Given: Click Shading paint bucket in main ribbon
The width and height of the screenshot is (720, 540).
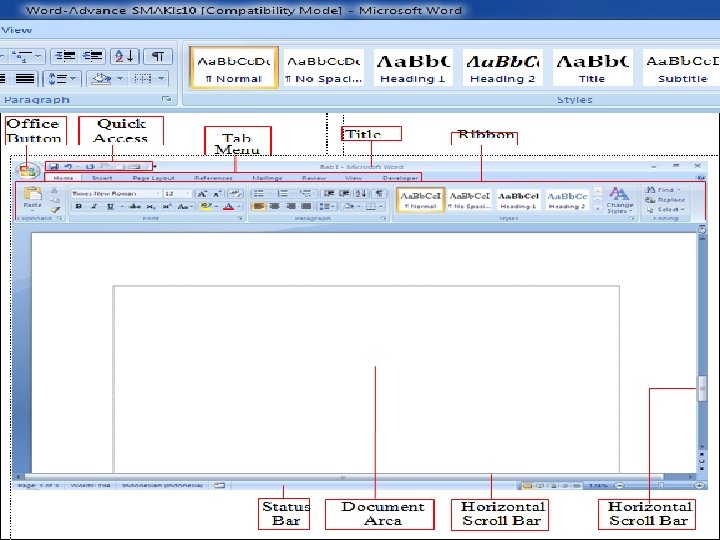Looking at the screenshot, I should [x=101, y=79].
